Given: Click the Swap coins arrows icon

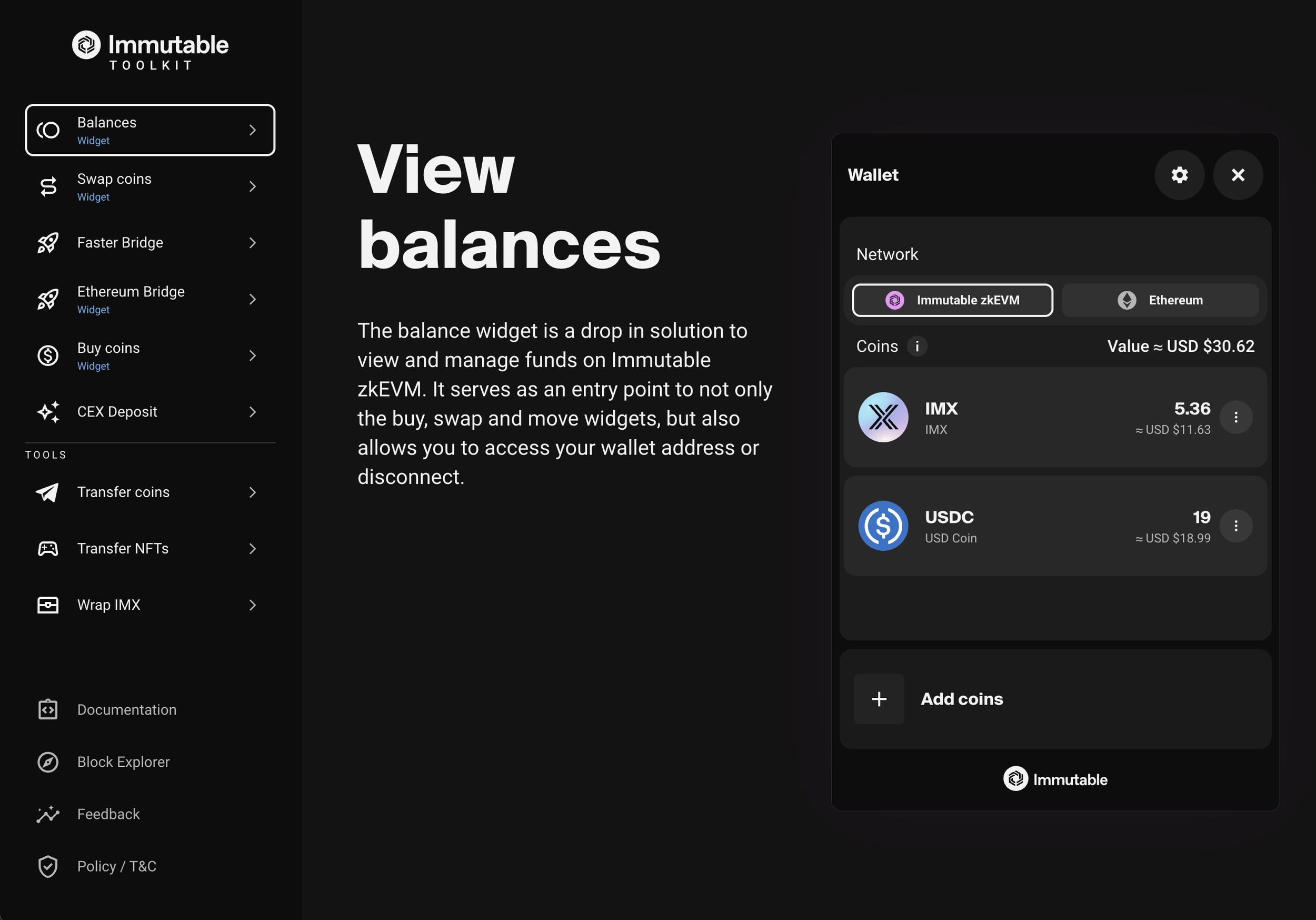Looking at the screenshot, I should pyautogui.click(x=48, y=186).
